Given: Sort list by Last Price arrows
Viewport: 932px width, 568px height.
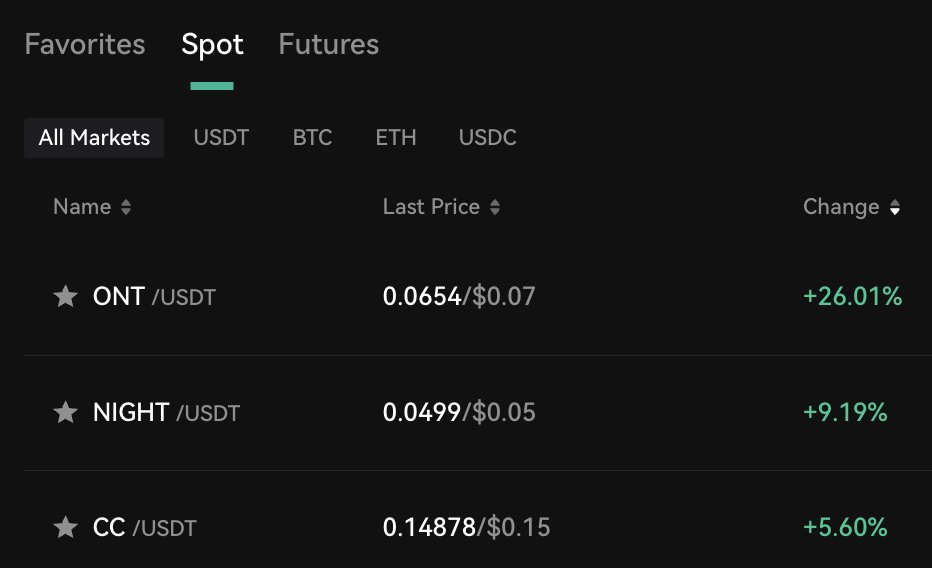Looking at the screenshot, I should [495, 208].
